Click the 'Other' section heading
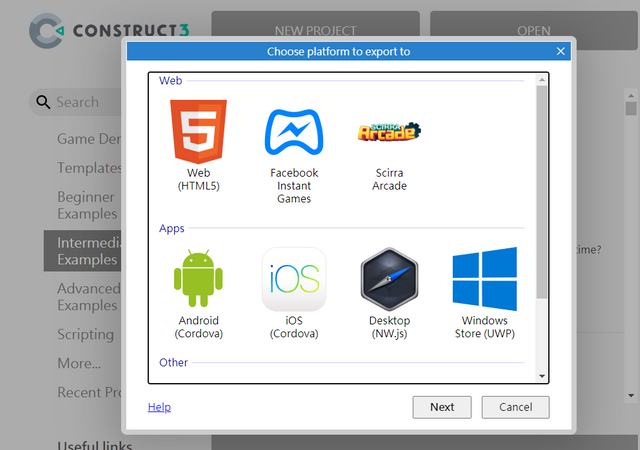Viewport: 640px width, 450px height. (173, 362)
